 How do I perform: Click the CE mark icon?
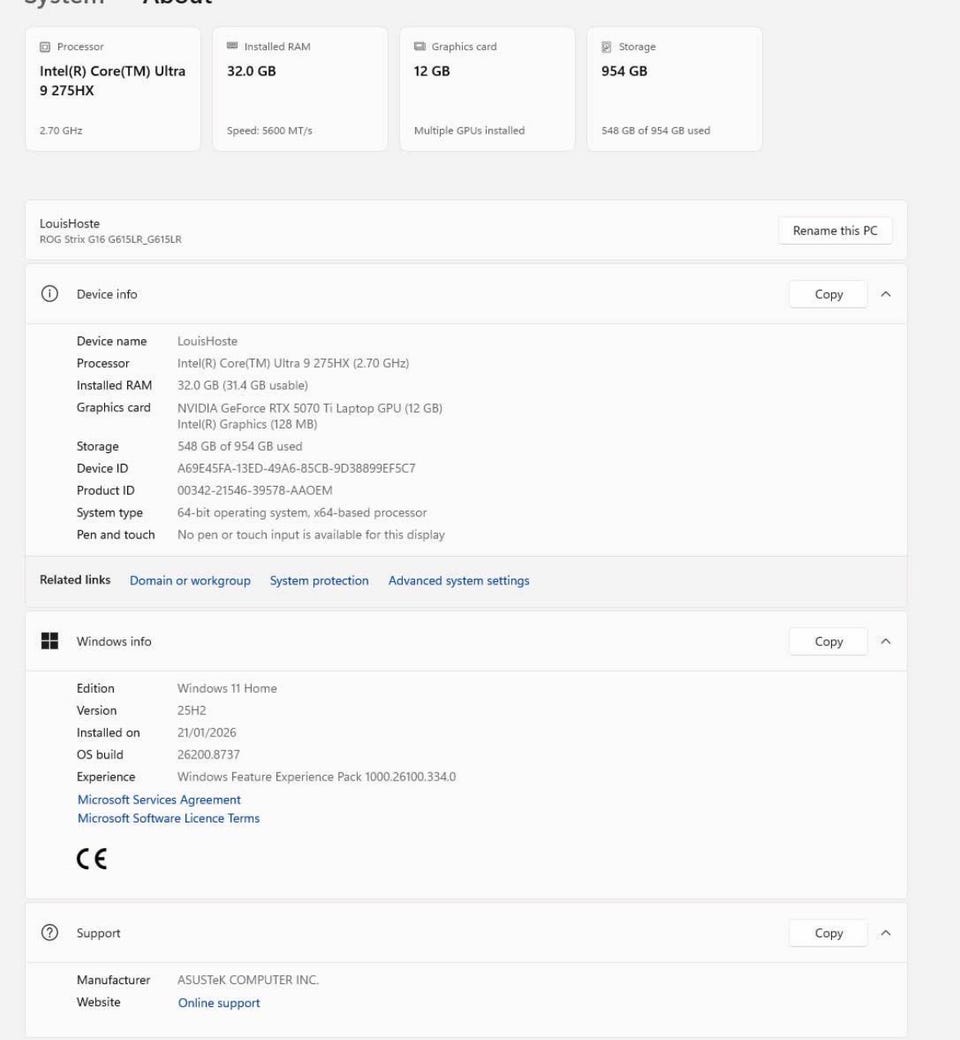92,859
